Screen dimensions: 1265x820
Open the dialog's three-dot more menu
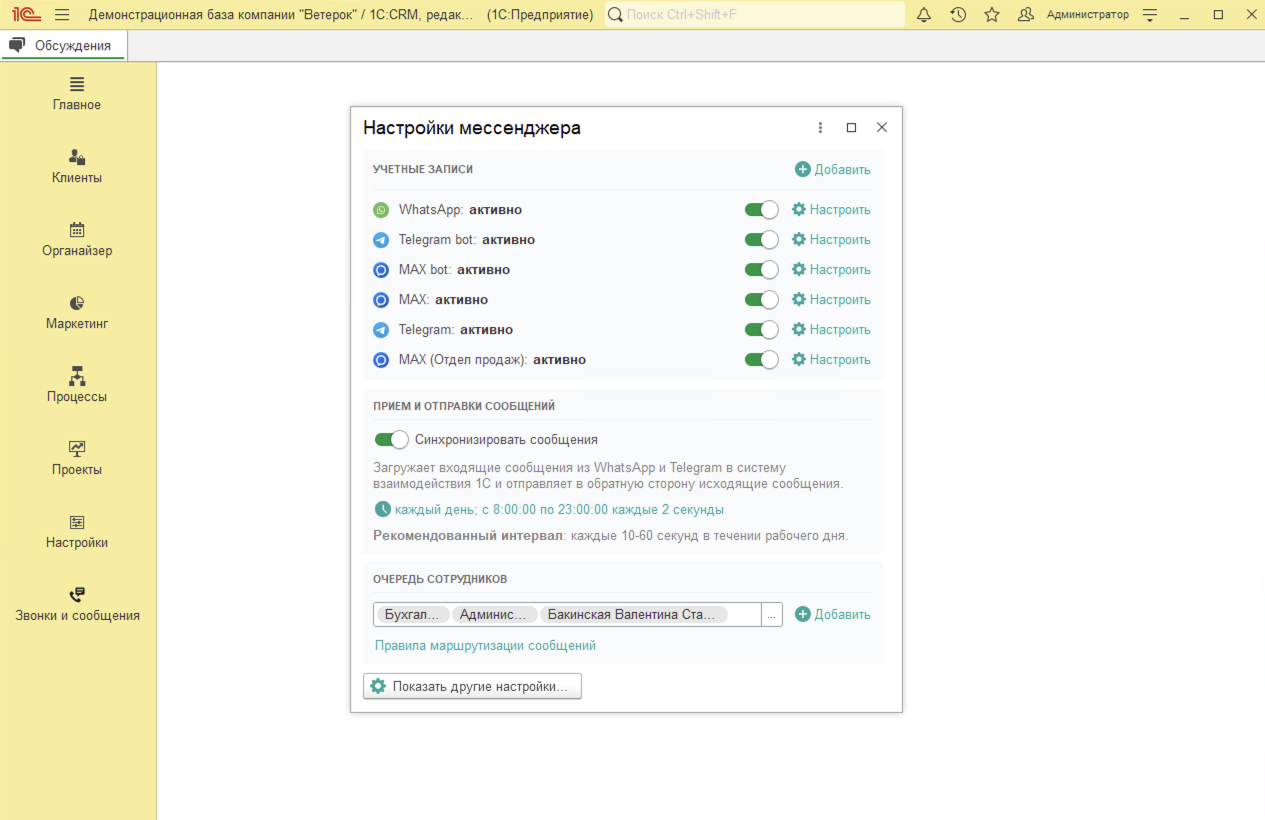[x=821, y=128]
